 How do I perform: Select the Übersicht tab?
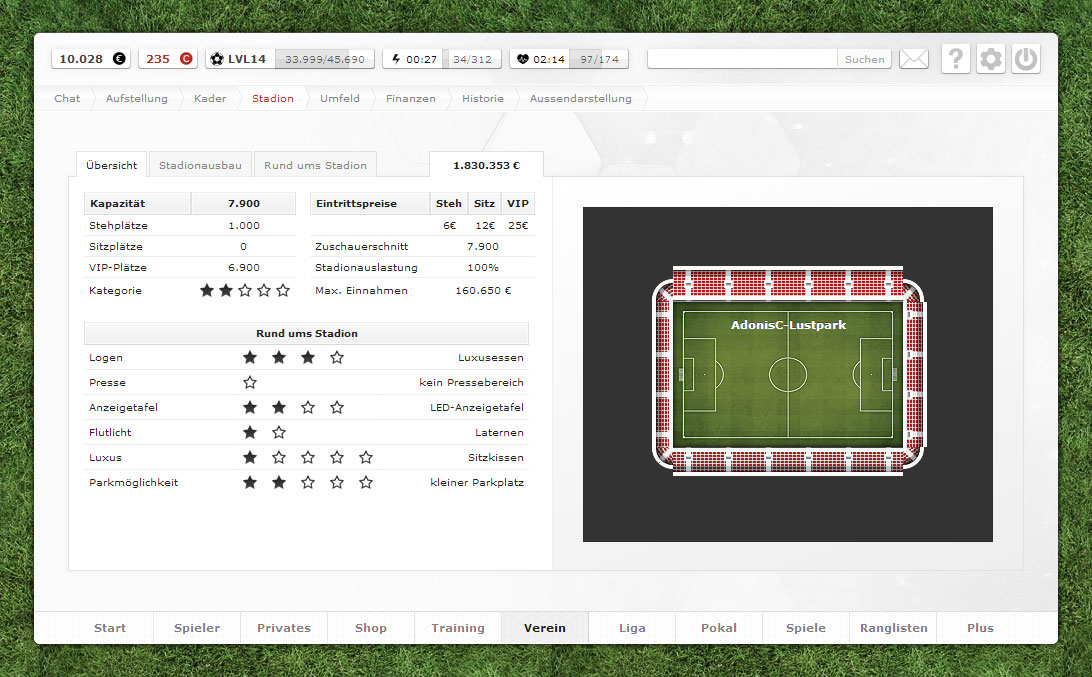coord(111,165)
